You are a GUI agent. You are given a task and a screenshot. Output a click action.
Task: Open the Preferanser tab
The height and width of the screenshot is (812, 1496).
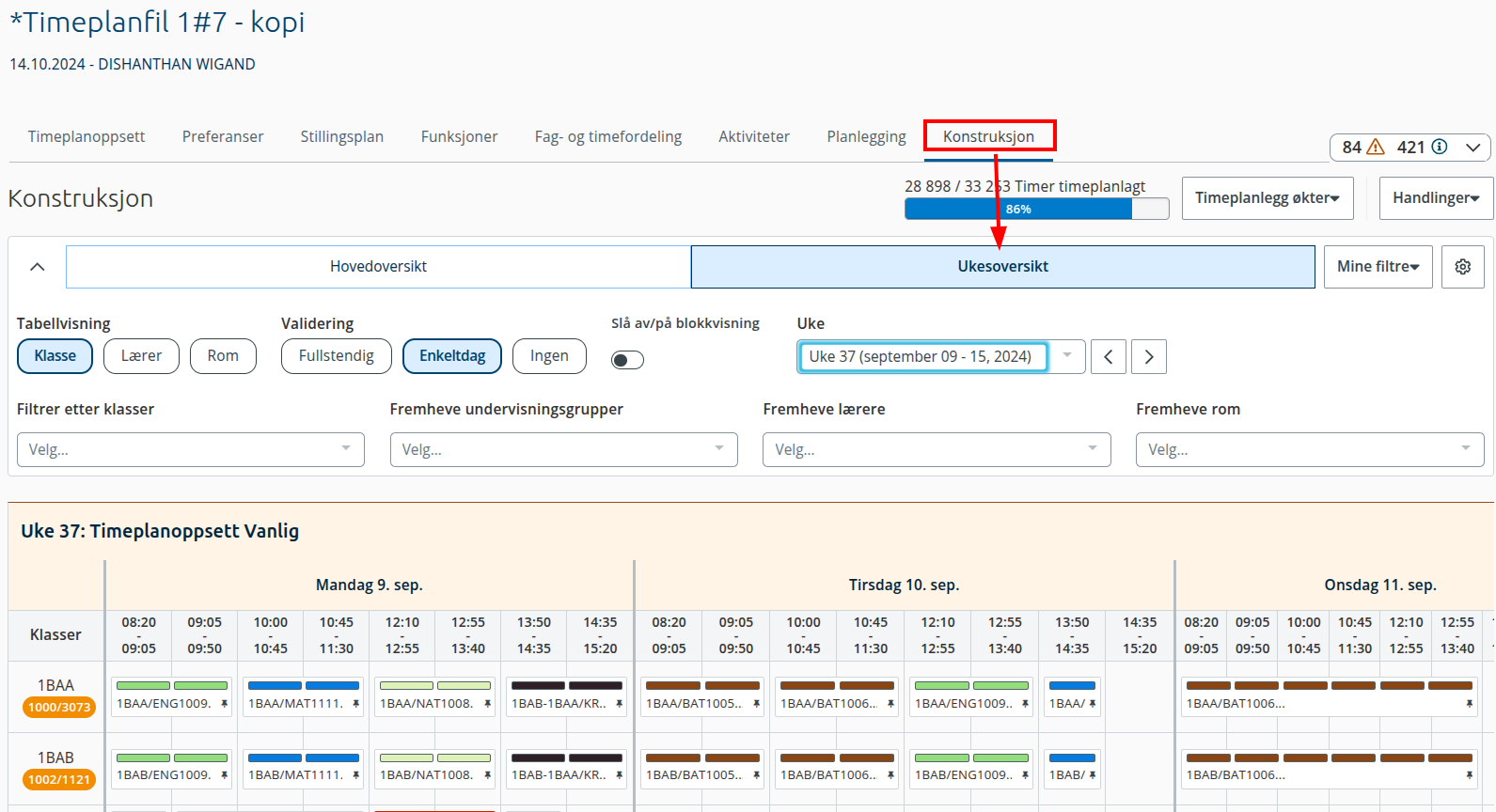(223, 137)
